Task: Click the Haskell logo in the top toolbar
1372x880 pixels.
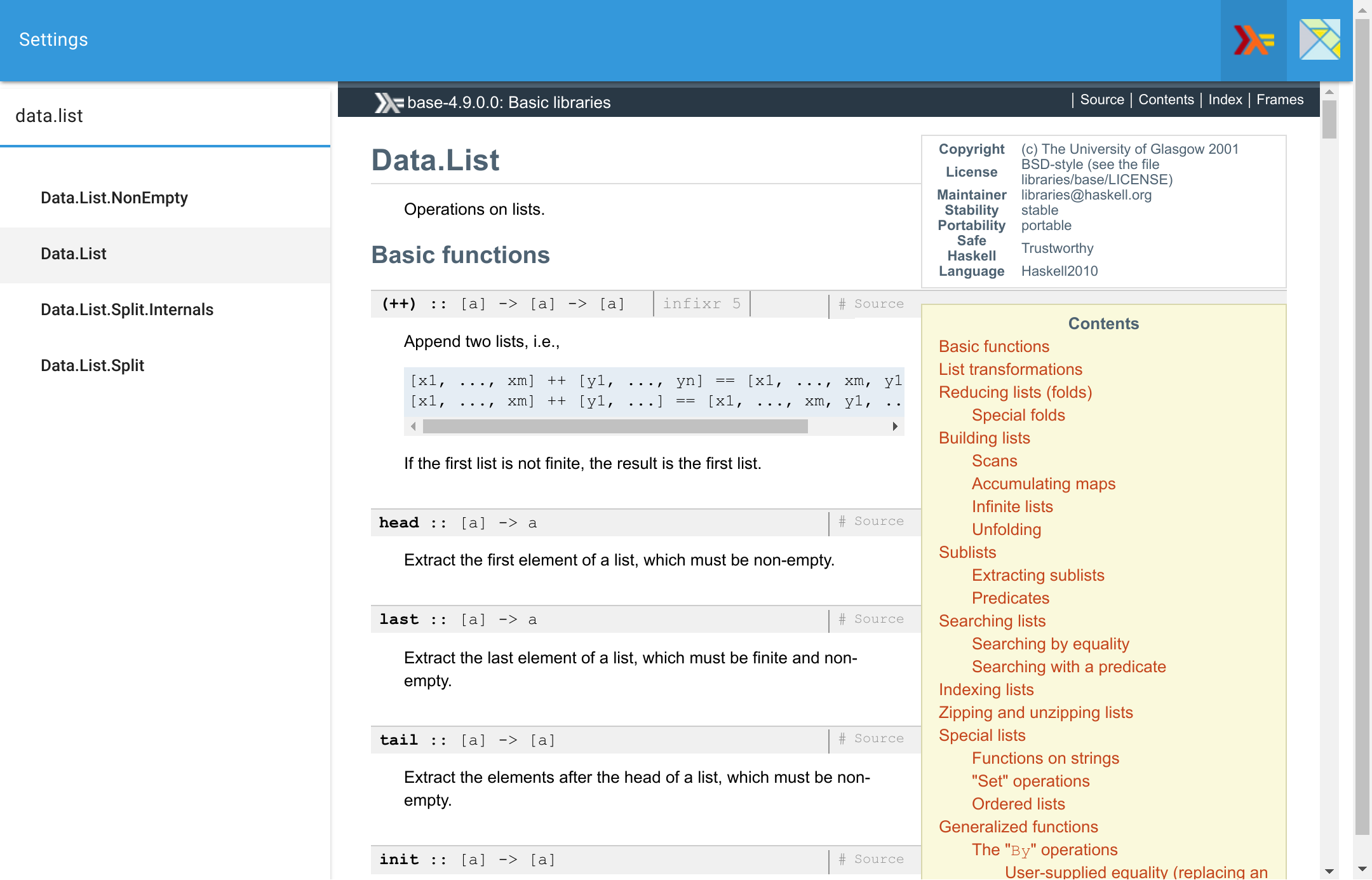Action: tap(1253, 41)
